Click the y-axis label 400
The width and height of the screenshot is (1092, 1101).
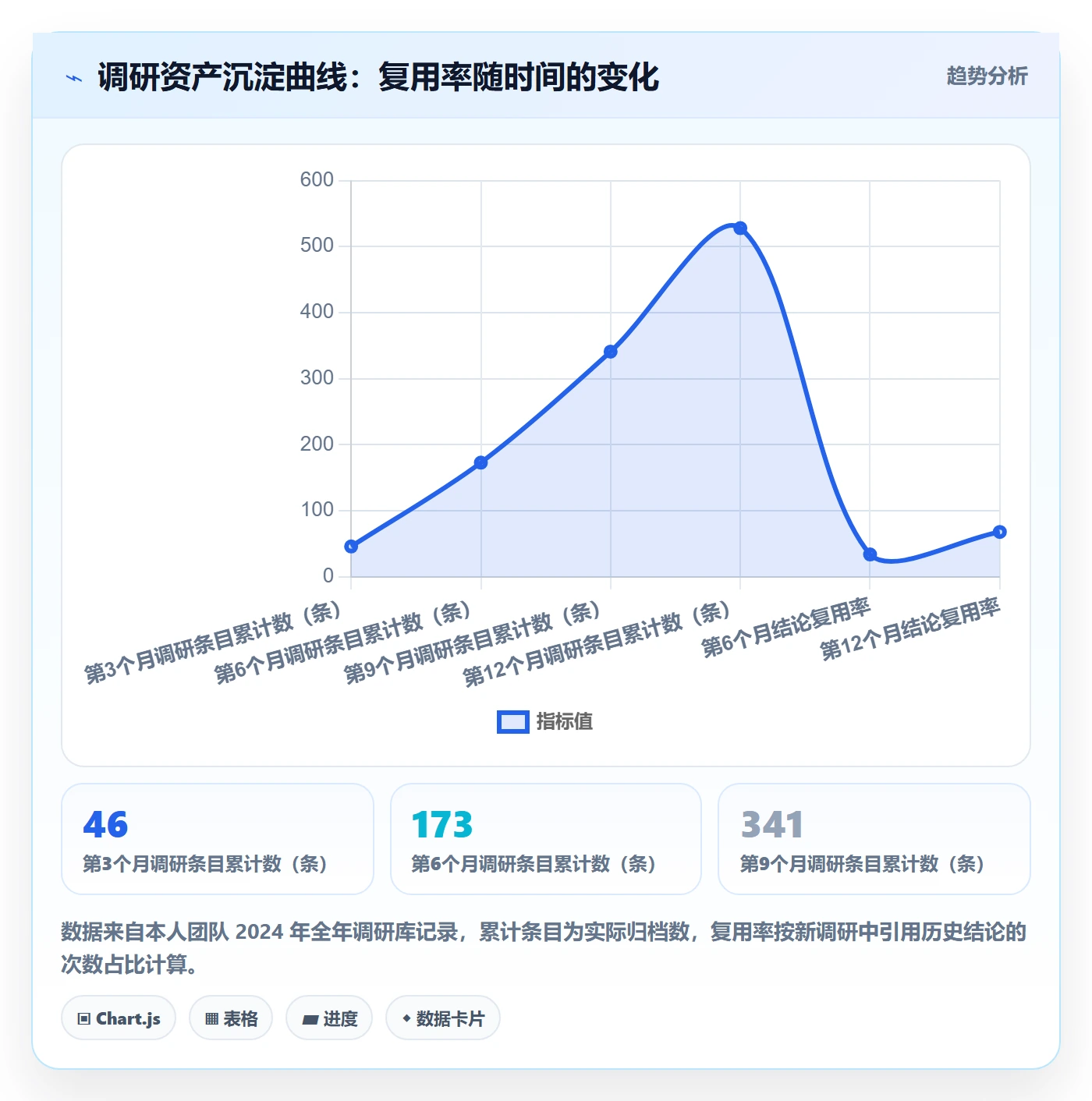[x=317, y=312]
